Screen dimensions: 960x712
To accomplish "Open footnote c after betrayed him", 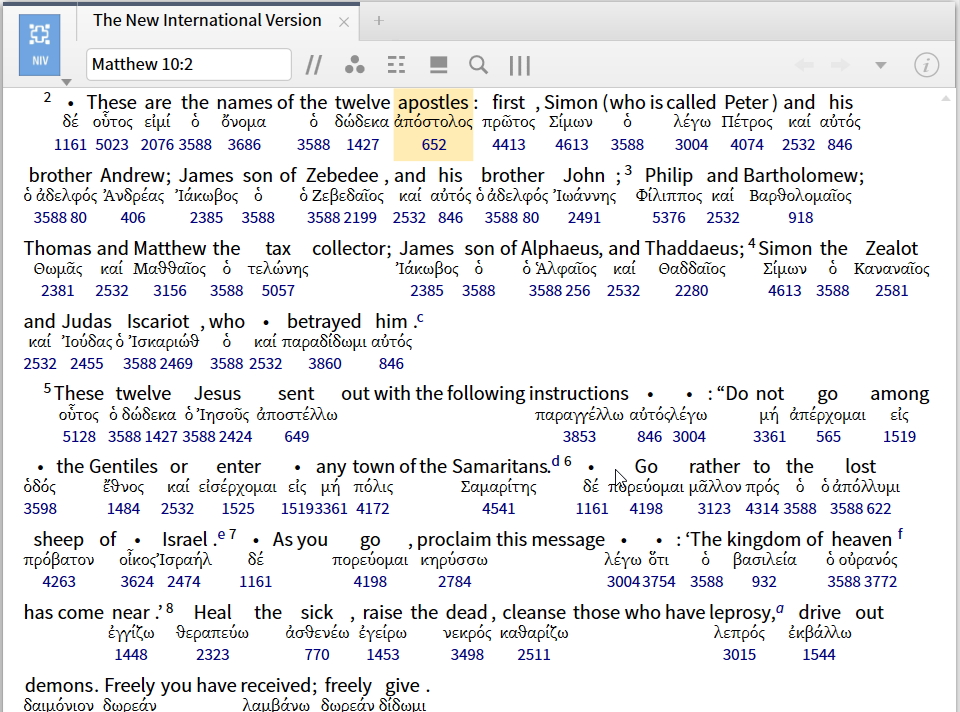I will [420, 318].
